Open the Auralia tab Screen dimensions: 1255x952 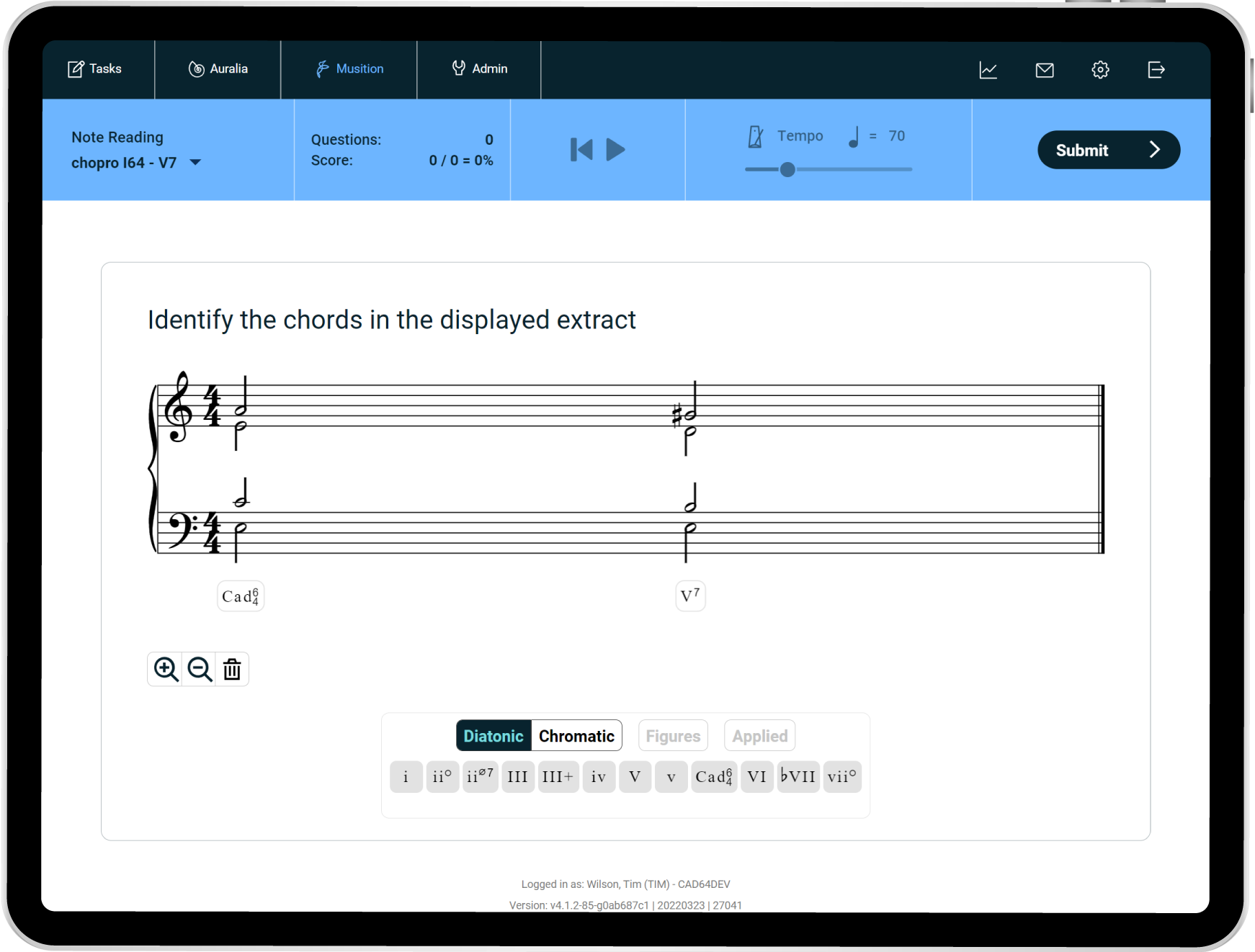(x=218, y=69)
